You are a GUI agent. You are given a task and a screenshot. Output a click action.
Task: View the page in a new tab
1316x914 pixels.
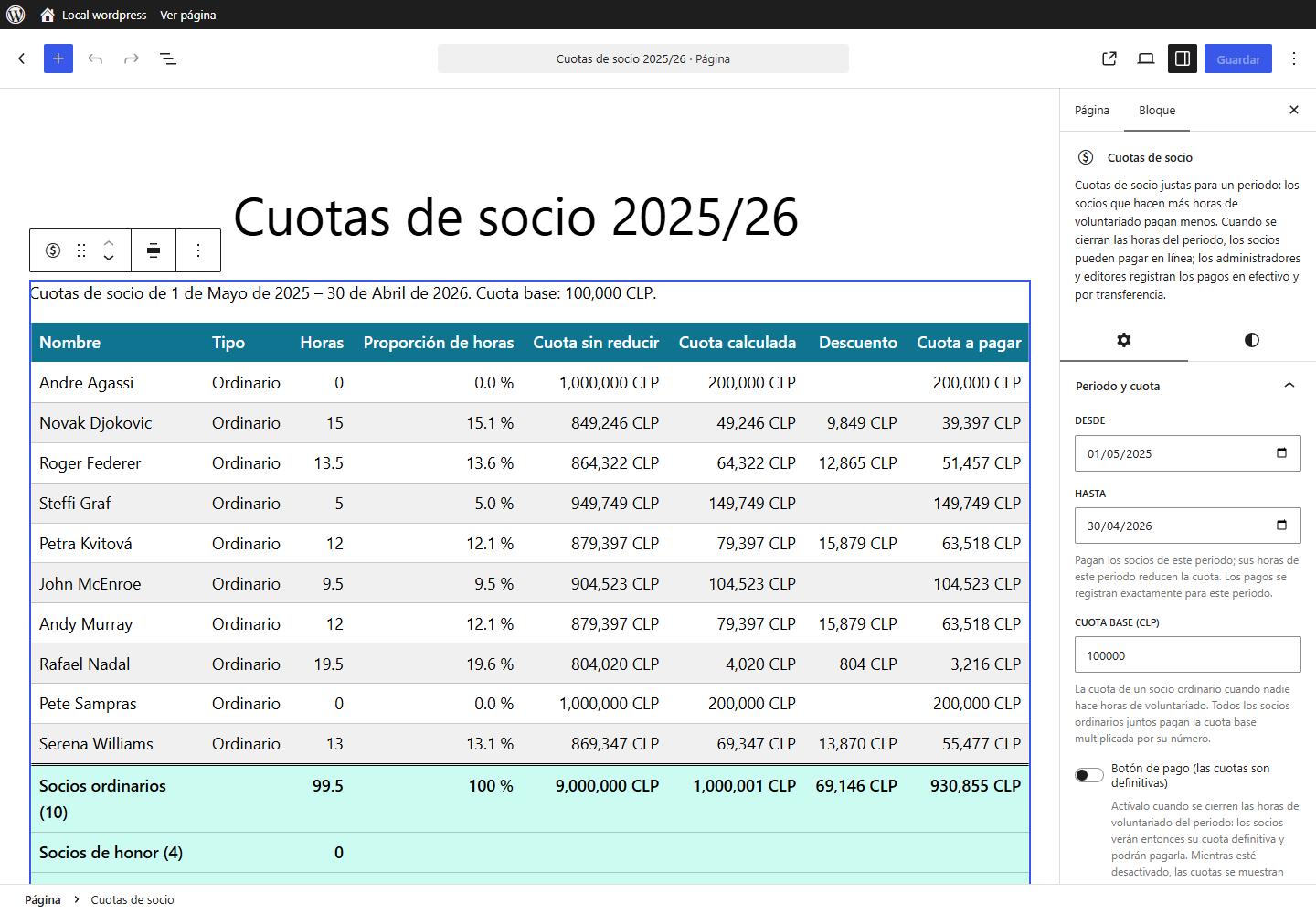click(1109, 58)
